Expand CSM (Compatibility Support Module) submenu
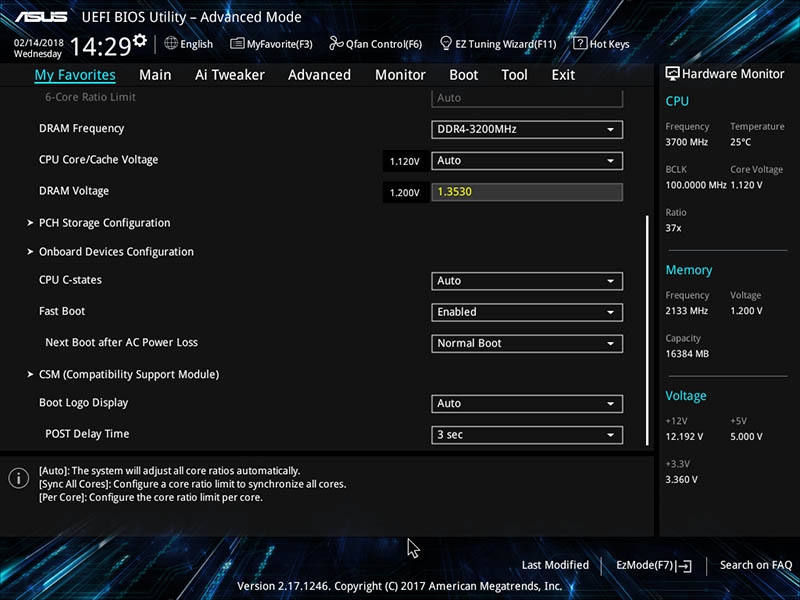Screen dimensions: 800x600 pyautogui.click(x=129, y=374)
